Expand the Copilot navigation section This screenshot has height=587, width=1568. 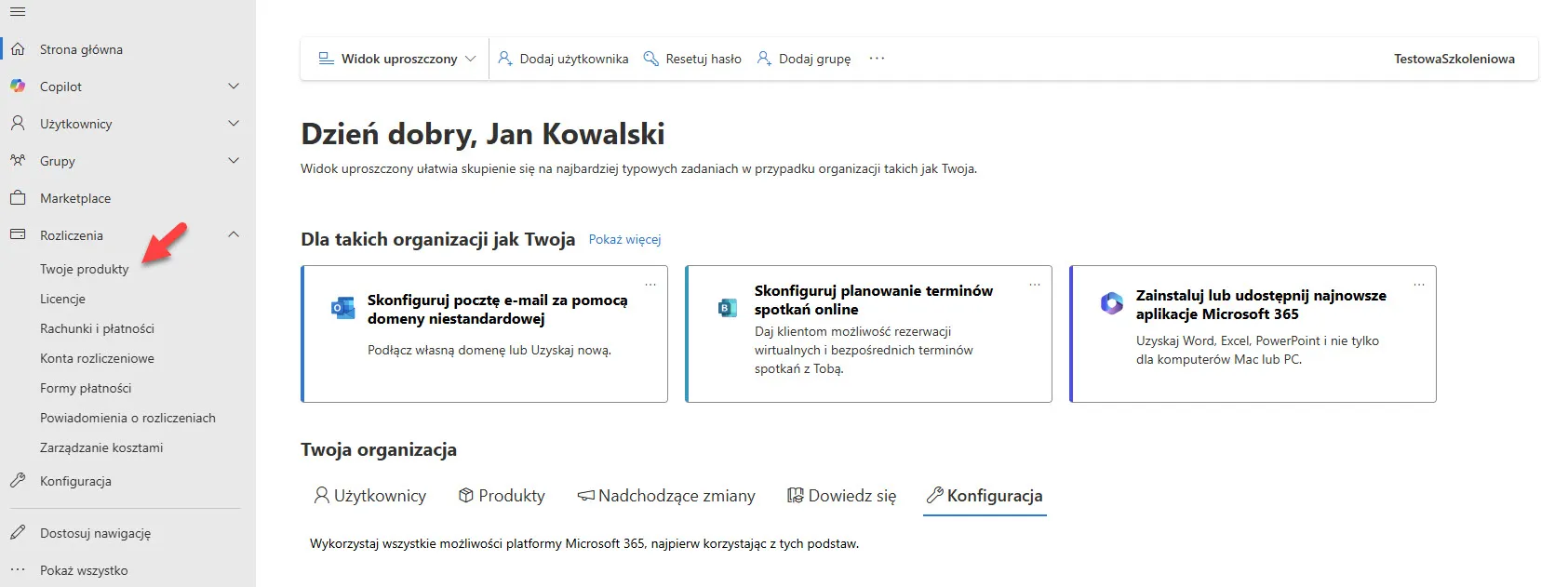pos(234,87)
